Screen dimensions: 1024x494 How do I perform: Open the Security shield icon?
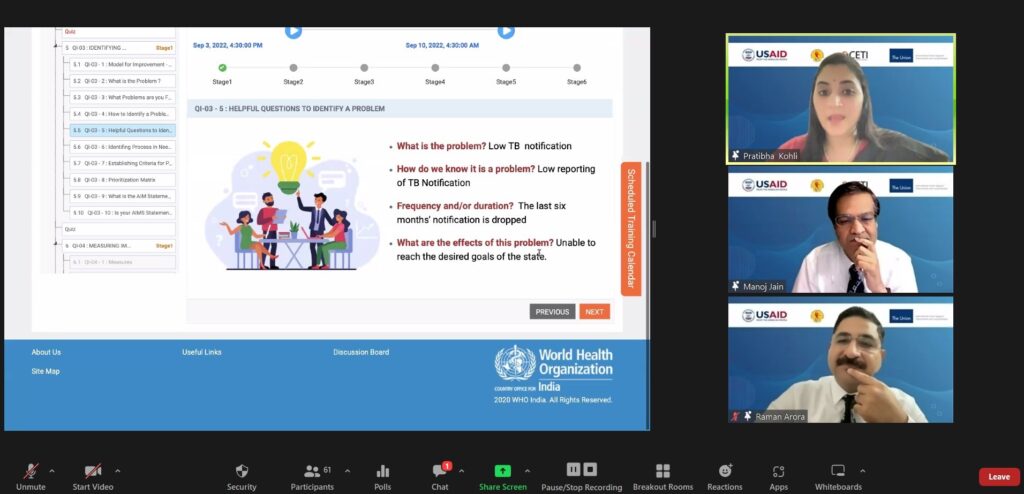point(241,470)
